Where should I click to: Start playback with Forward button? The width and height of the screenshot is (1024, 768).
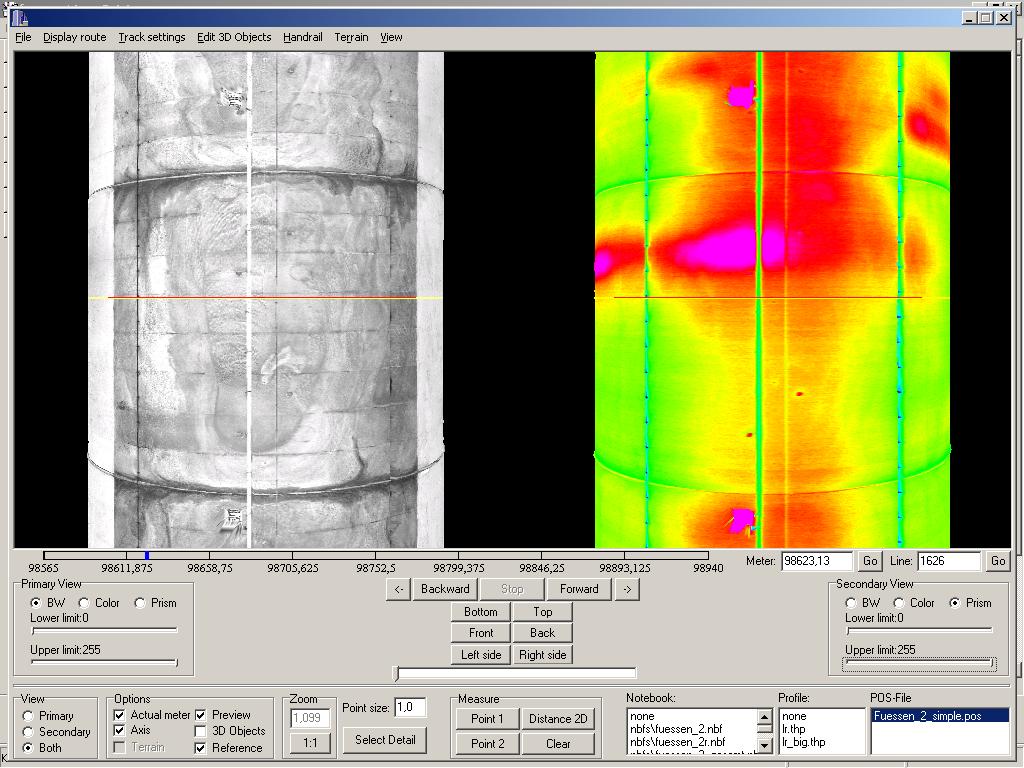pyautogui.click(x=579, y=589)
